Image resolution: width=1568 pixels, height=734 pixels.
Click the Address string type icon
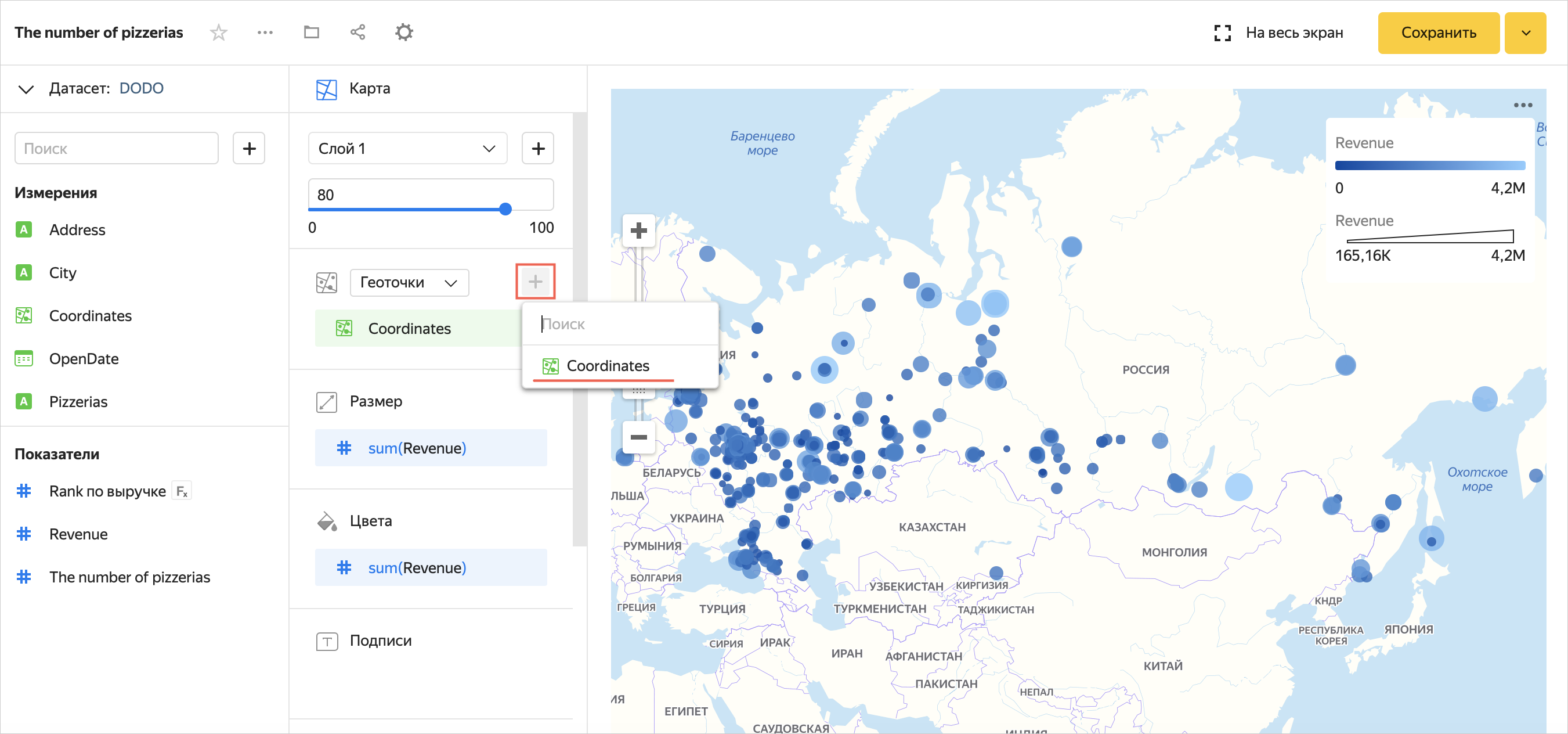[x=24, y=229]
